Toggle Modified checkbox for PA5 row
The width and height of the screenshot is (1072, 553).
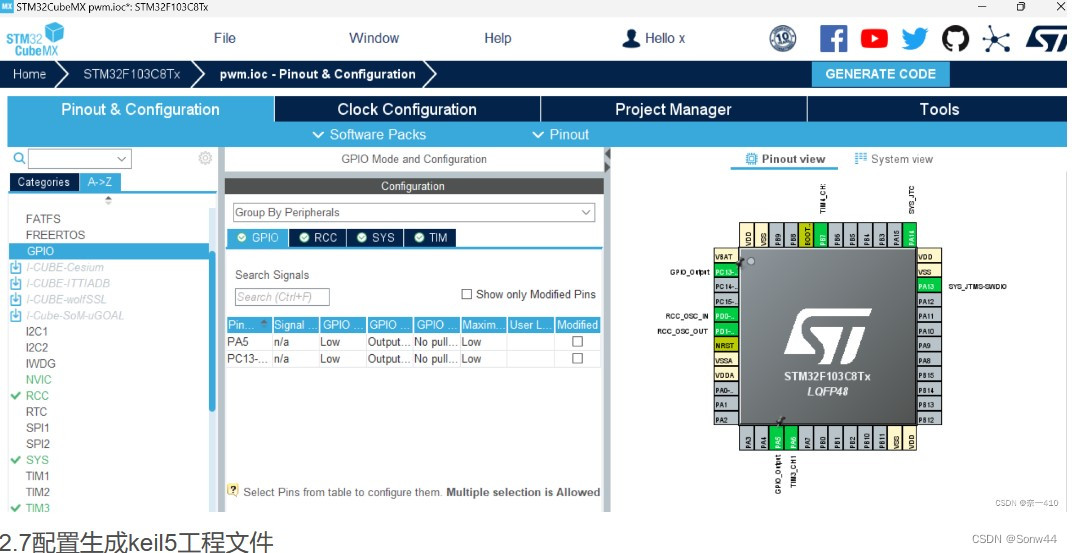pyautogui.click(x=578, y=341)
